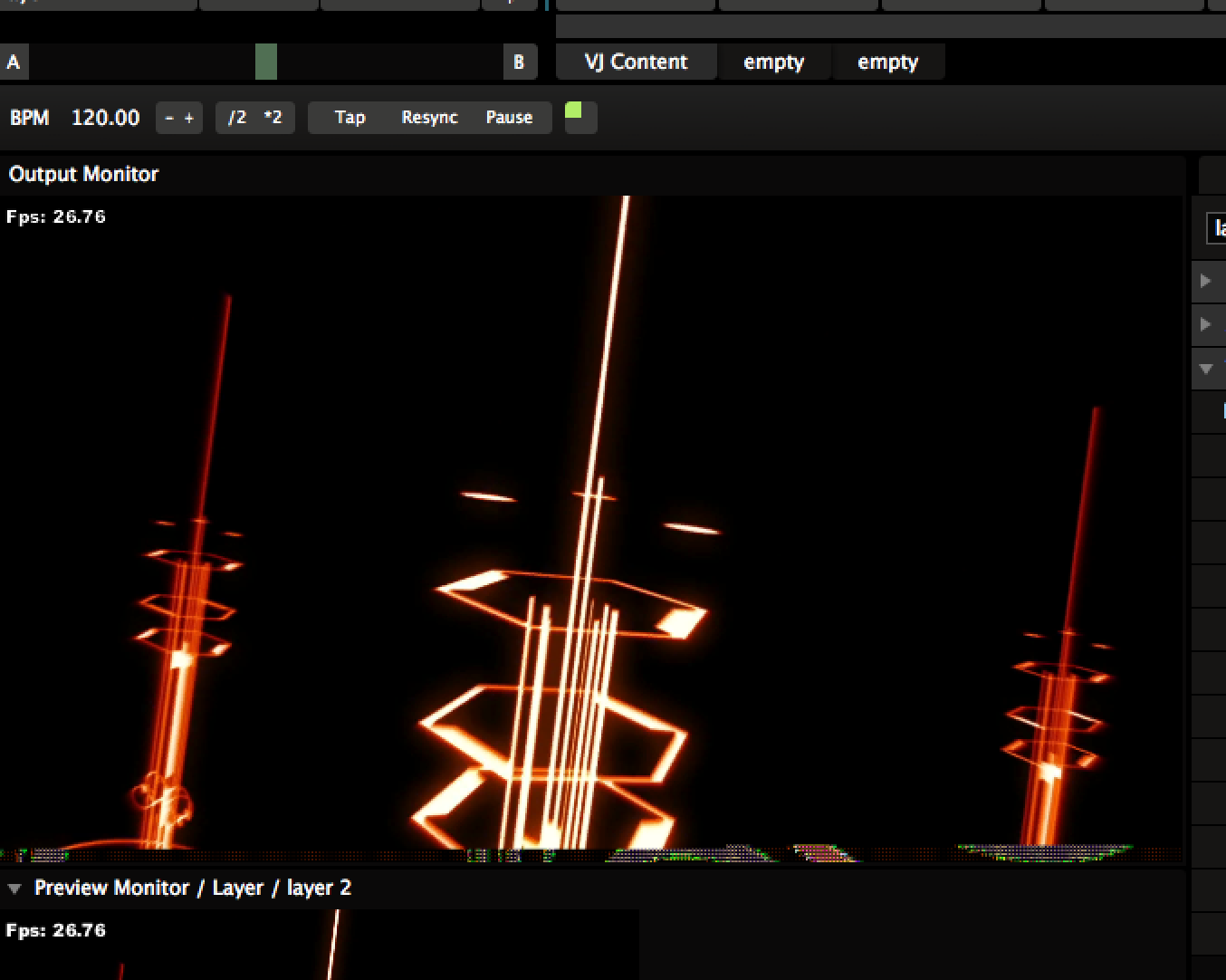Increase BPM with the plus button
The height and width of the screenshot is (980, 1226).
click(x=189, y=118)
